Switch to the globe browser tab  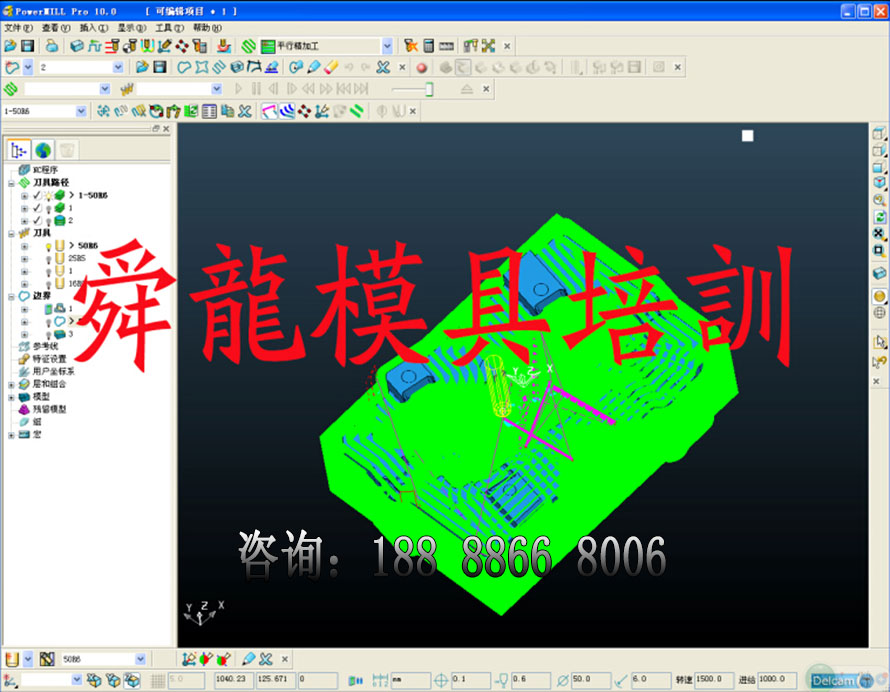pos(43,150)
